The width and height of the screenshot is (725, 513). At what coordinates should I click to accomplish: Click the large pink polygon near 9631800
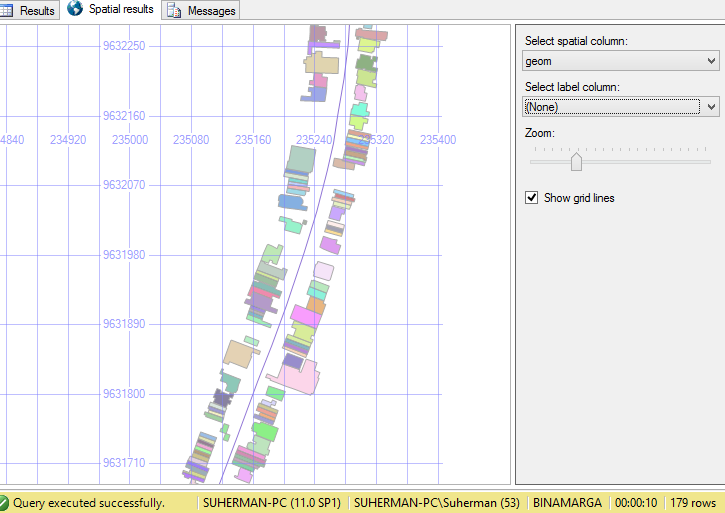pos(299,377)
